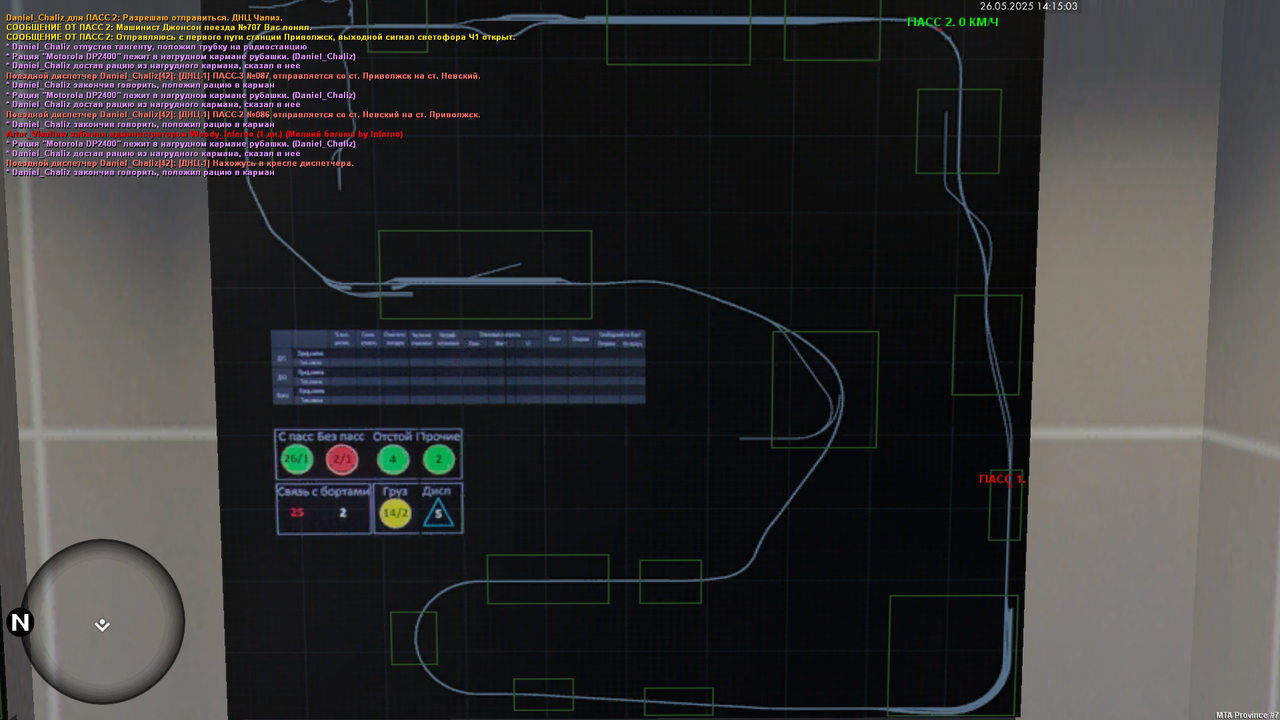Click the red number 25 under Связь с бортами
This screenshot has height=720, width=1280.
[x=297, y=513]
